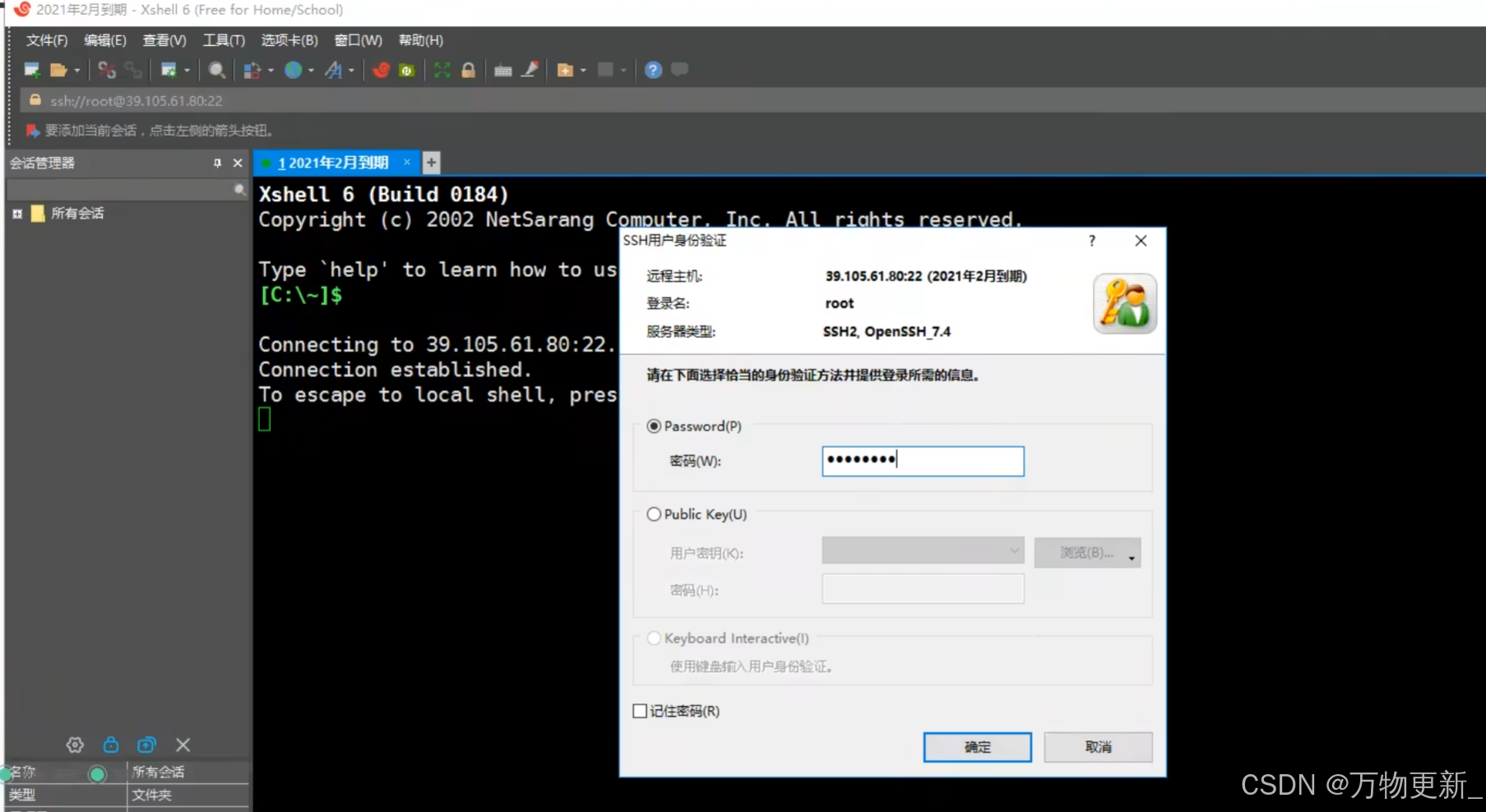Screen dimensions: 1486x812
Task: Click the Reconnect toolbar icon
Action: [x=132, y=70]
